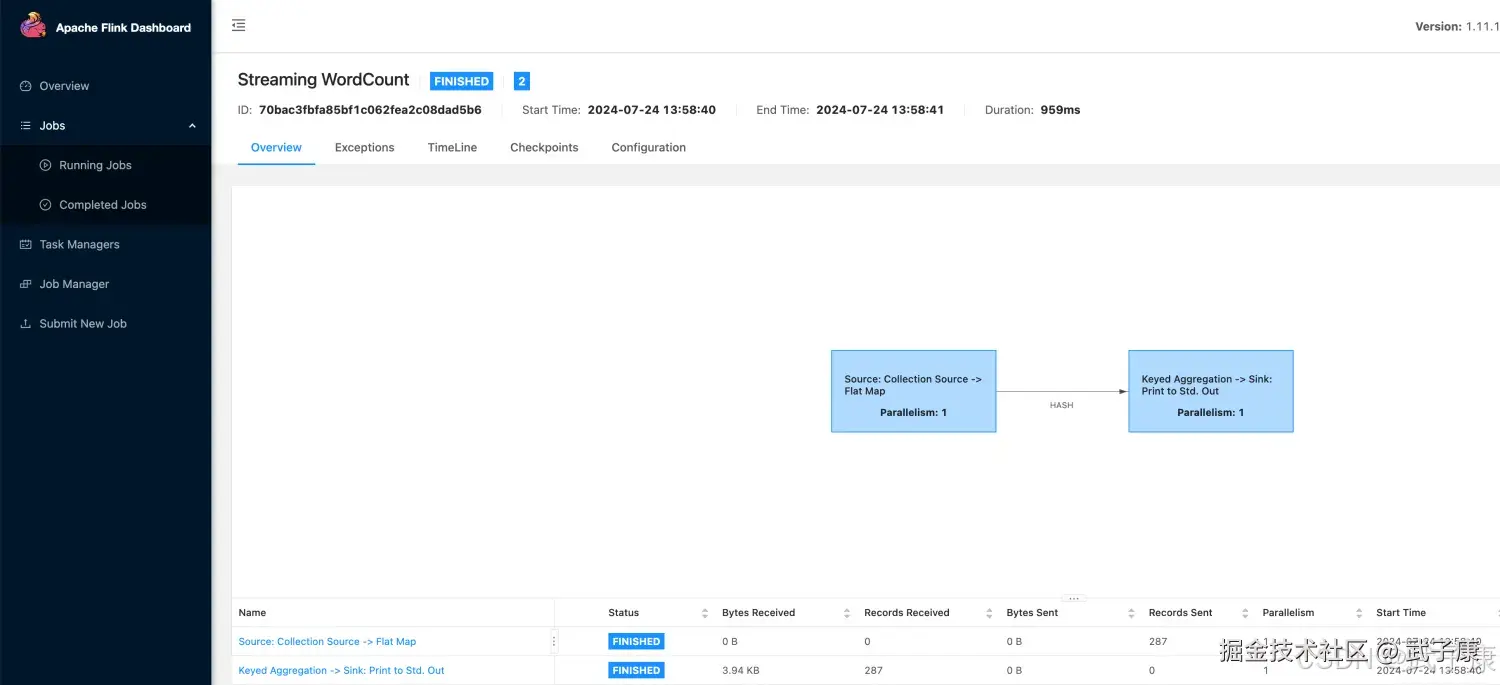Click the Job Manager build icon
The image size is (1500, 685).
[x=26, y=284]
